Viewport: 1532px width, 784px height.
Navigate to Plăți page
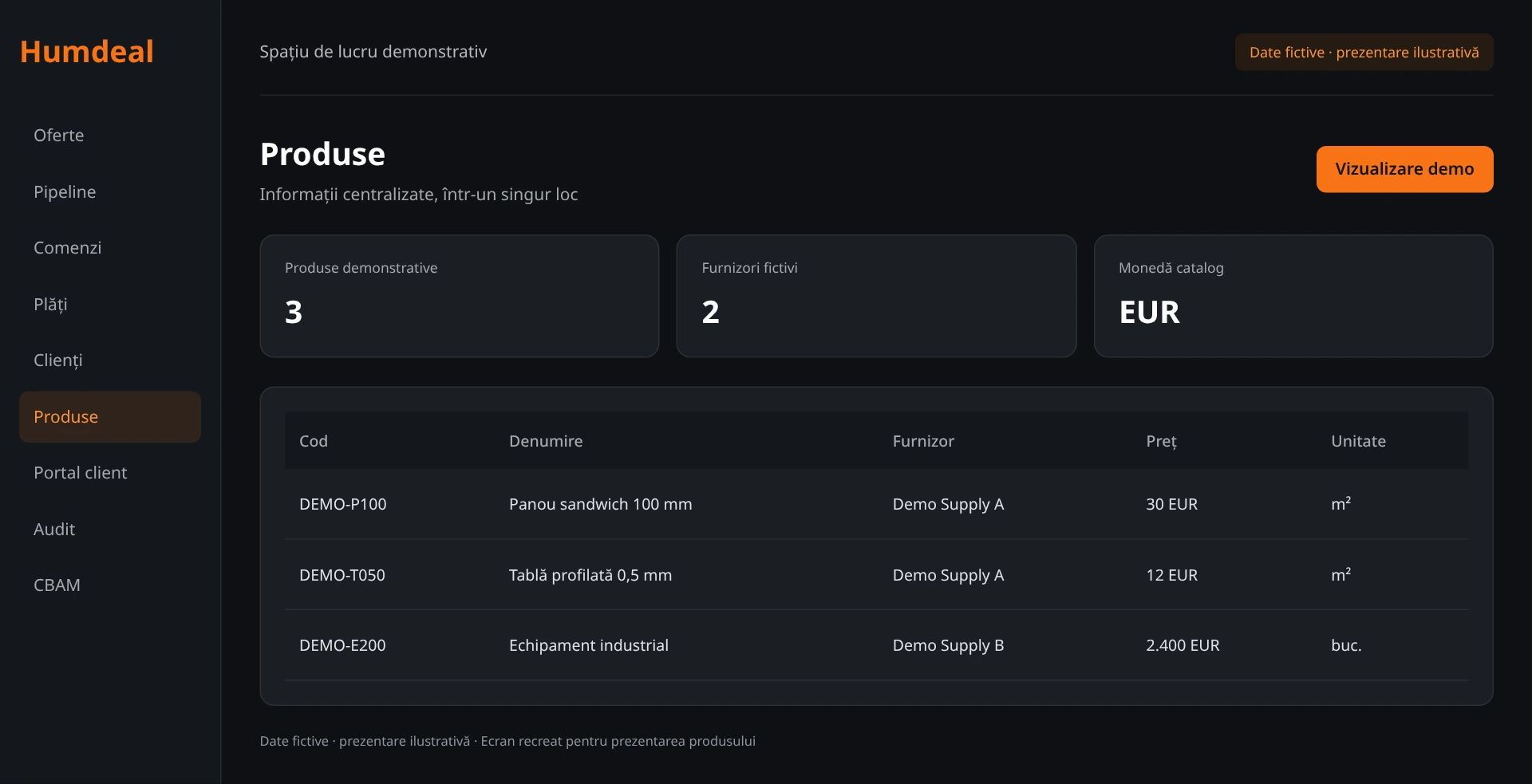click(110, 305)
